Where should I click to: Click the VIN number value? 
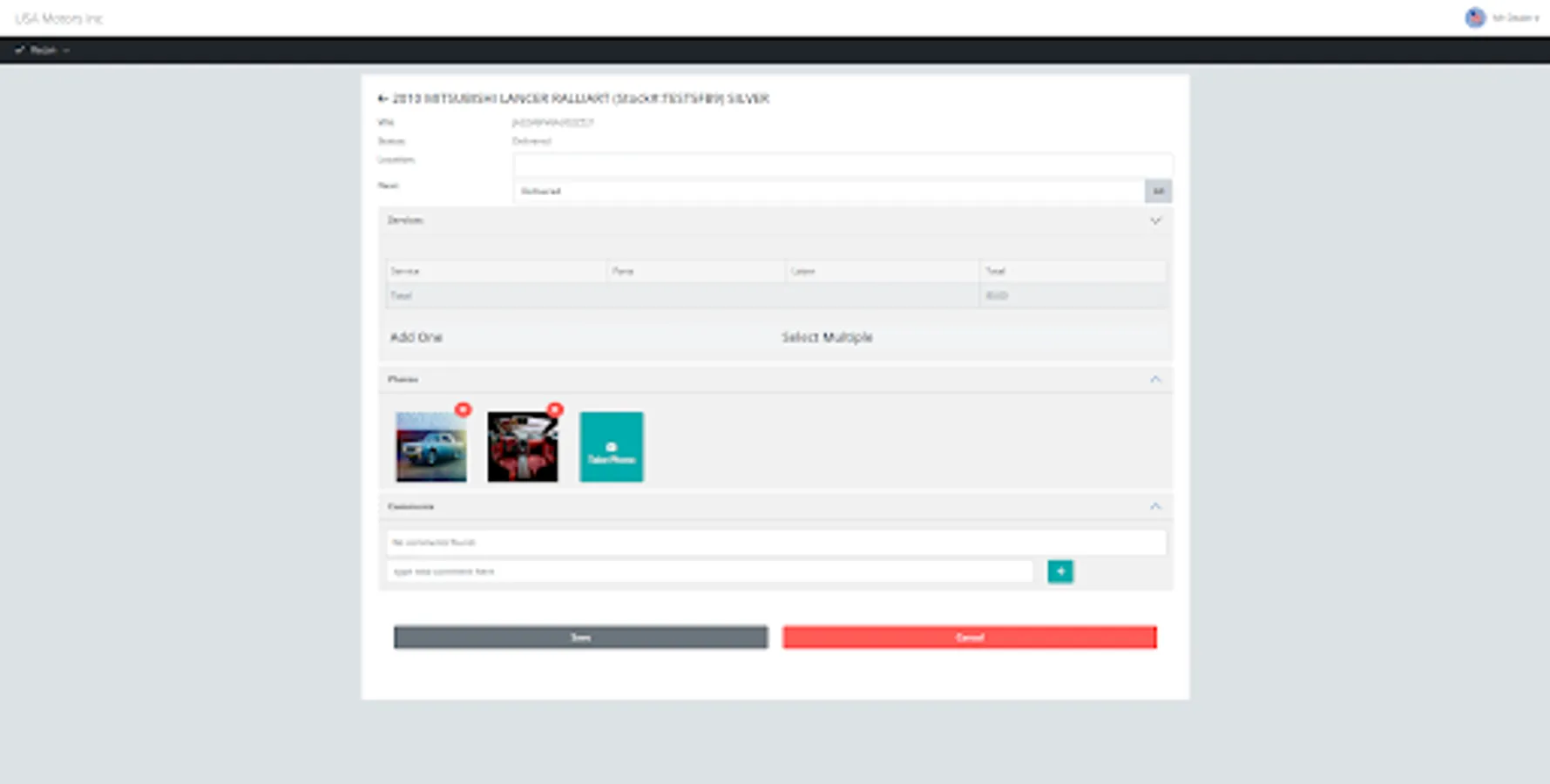click(552, 123)
